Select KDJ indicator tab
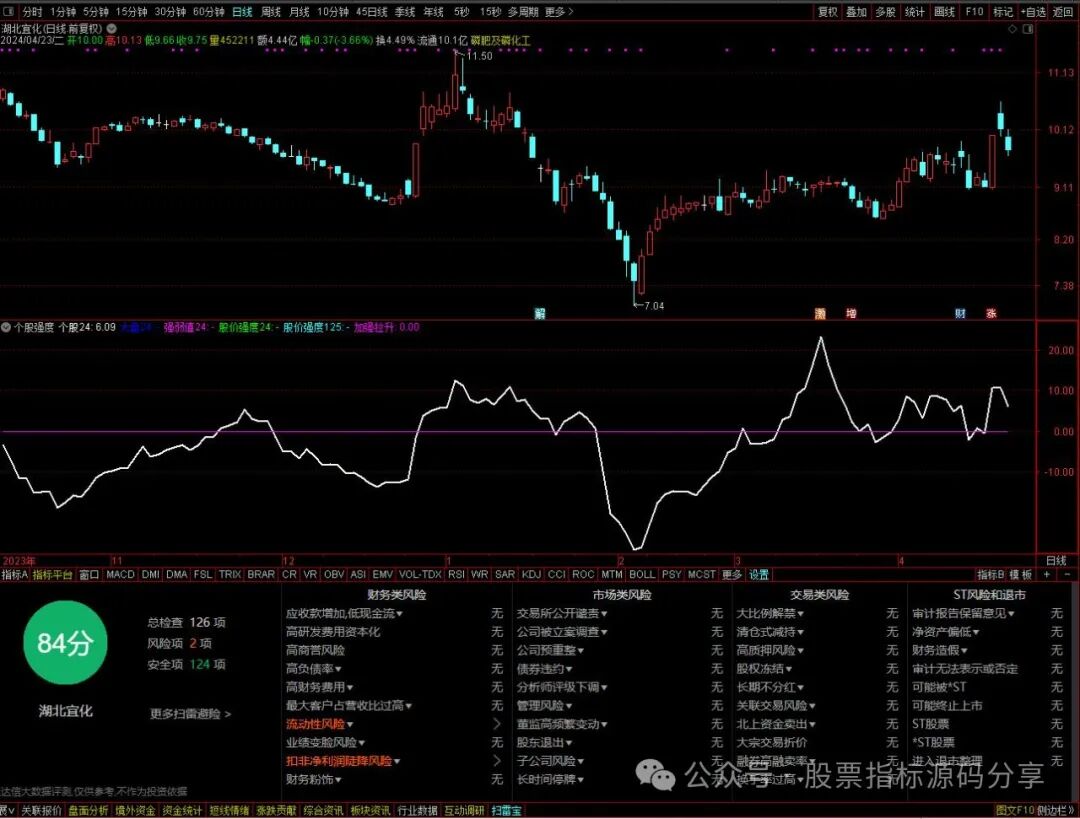 [x=531, y=574]
